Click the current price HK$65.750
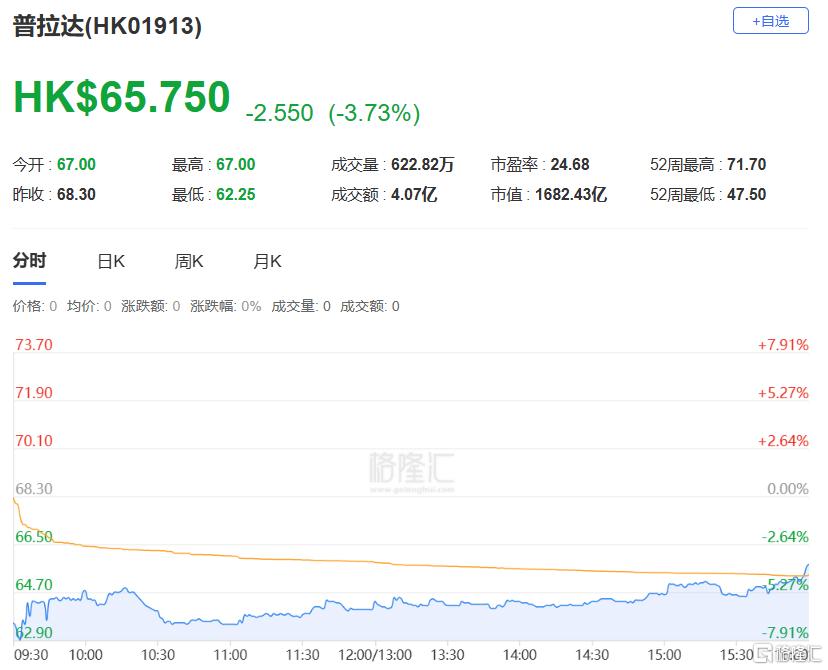Image resolution: width=828 pixels, height=670 pixels. [121, 97]
